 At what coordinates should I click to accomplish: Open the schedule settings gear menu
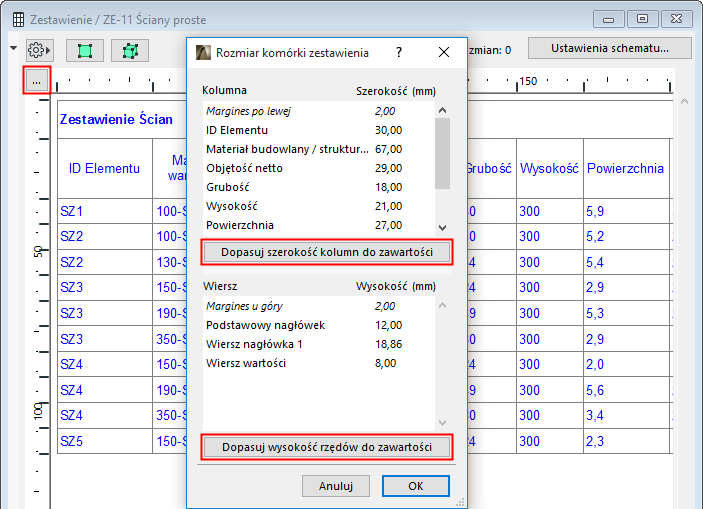click(x=39, y=50)
